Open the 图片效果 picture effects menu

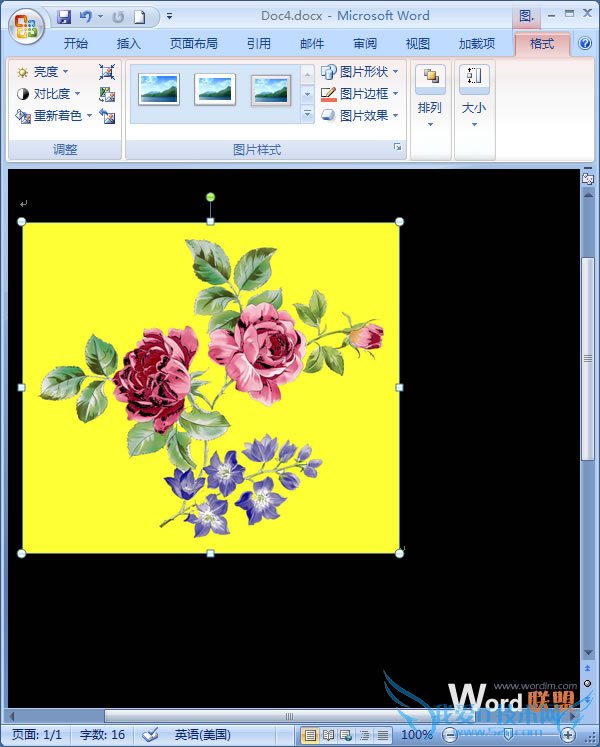(360, 116)
